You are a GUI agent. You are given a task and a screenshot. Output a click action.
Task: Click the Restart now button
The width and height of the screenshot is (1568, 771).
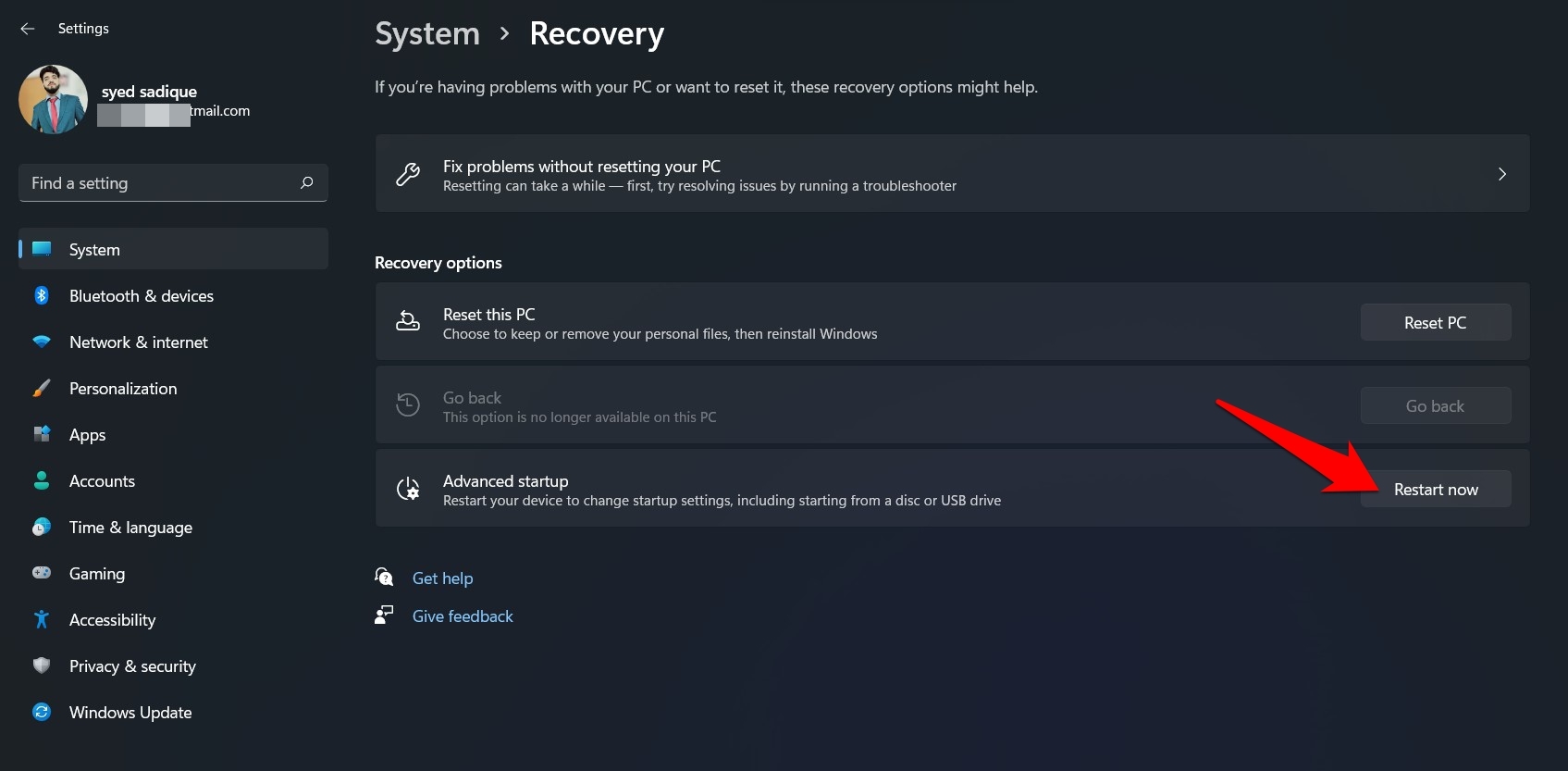(1435, 489)
